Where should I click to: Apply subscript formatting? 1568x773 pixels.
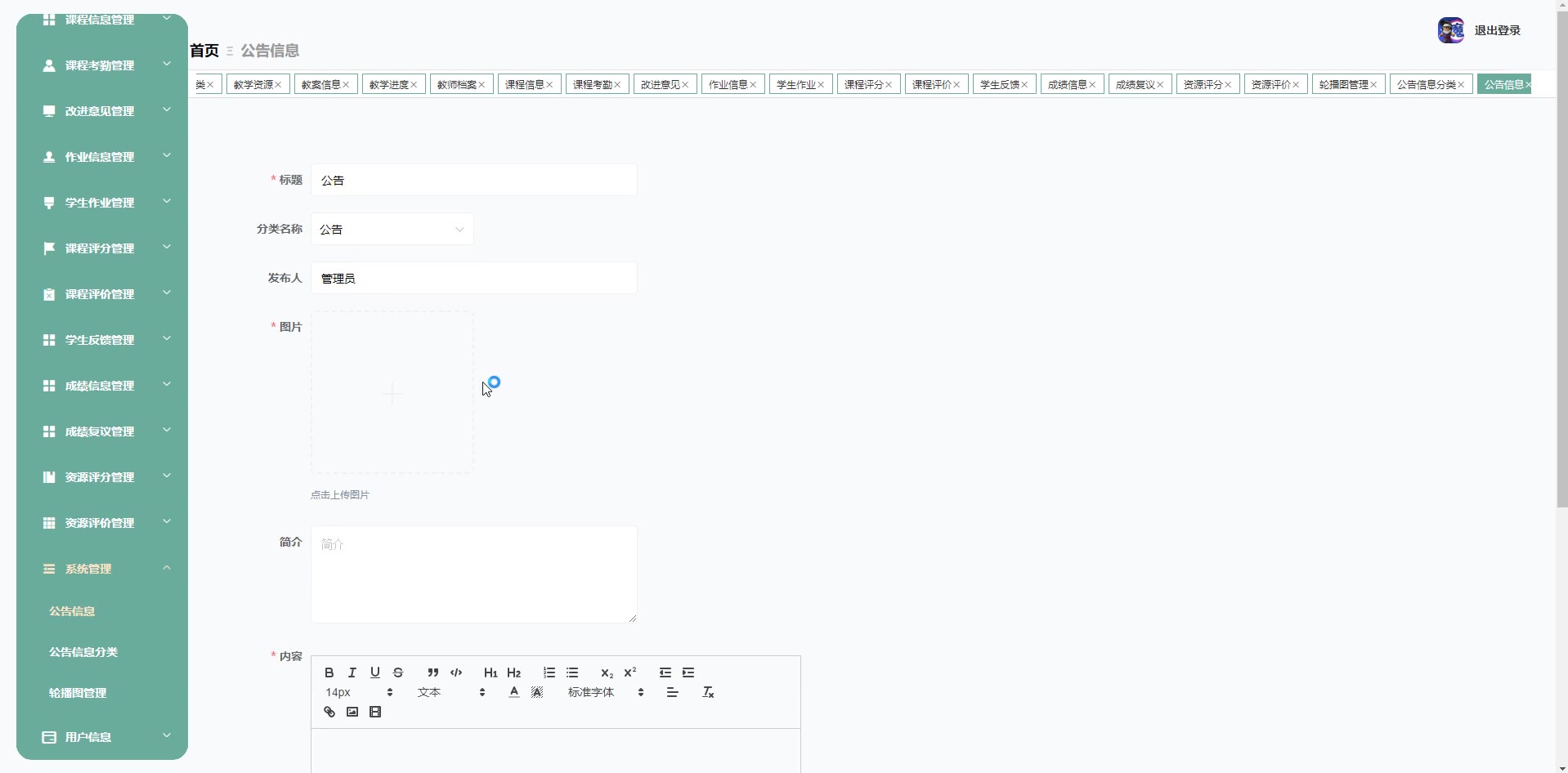(607, 672)
